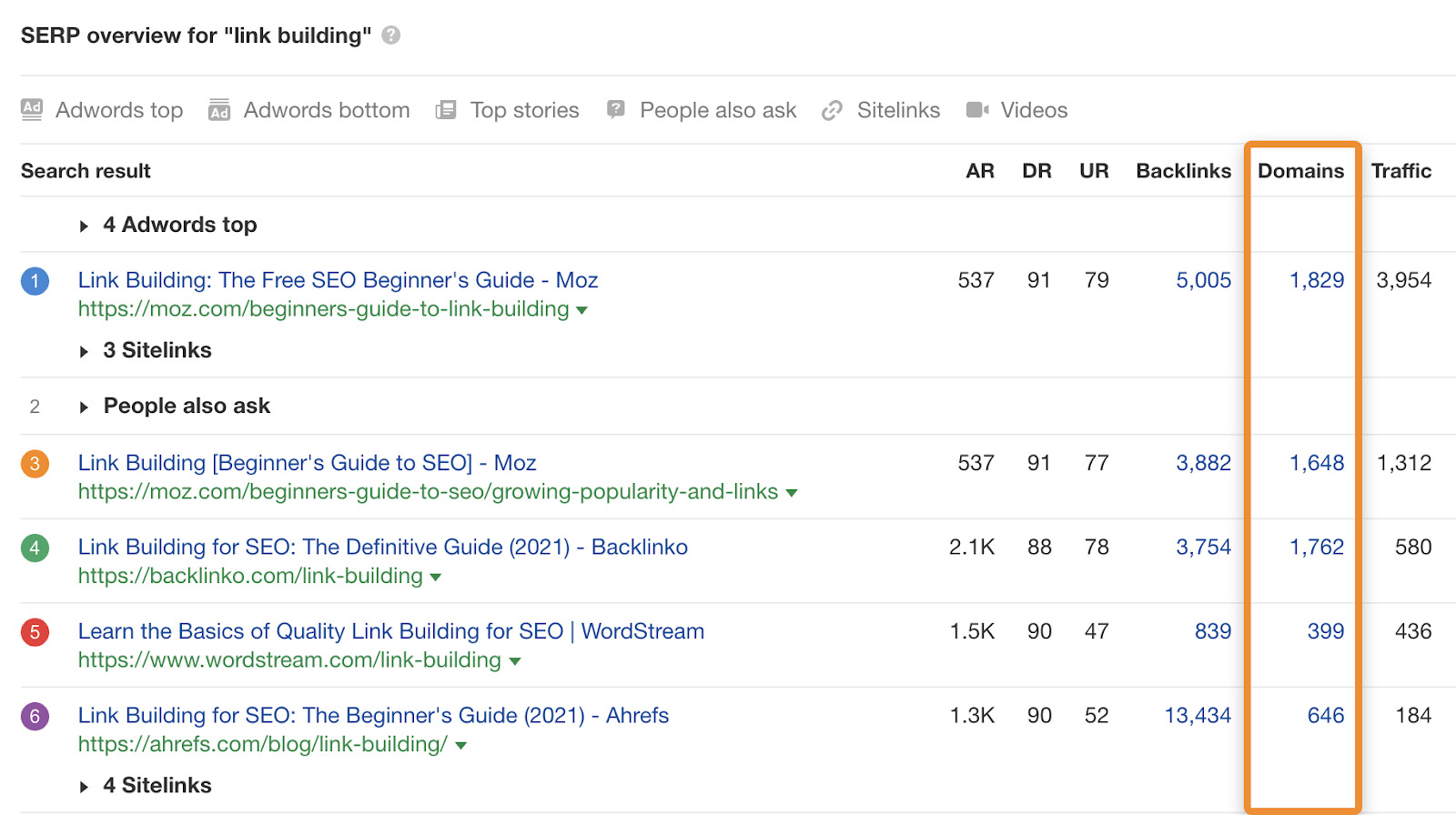Click the Adwords top ad icon

click(32, 110)
